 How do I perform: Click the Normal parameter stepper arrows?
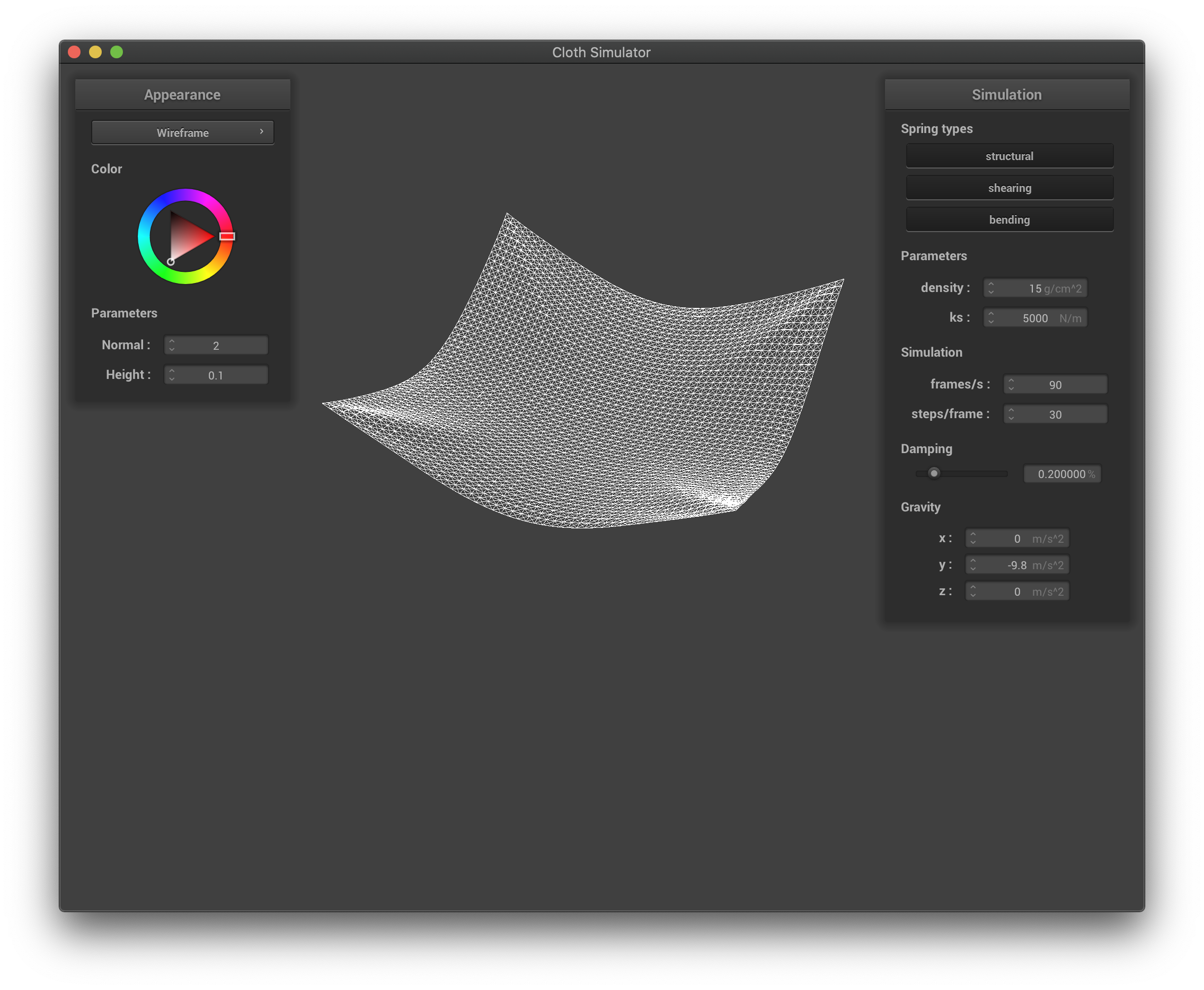(x=172, y=345)
